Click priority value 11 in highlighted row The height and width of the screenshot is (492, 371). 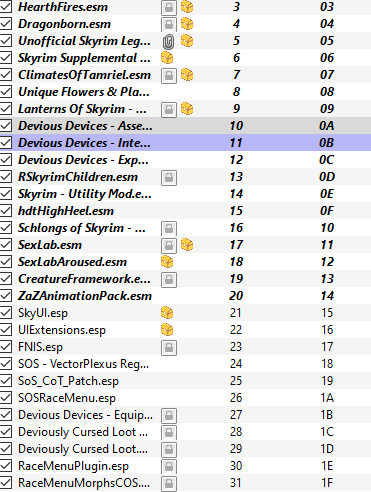(236, 143)
